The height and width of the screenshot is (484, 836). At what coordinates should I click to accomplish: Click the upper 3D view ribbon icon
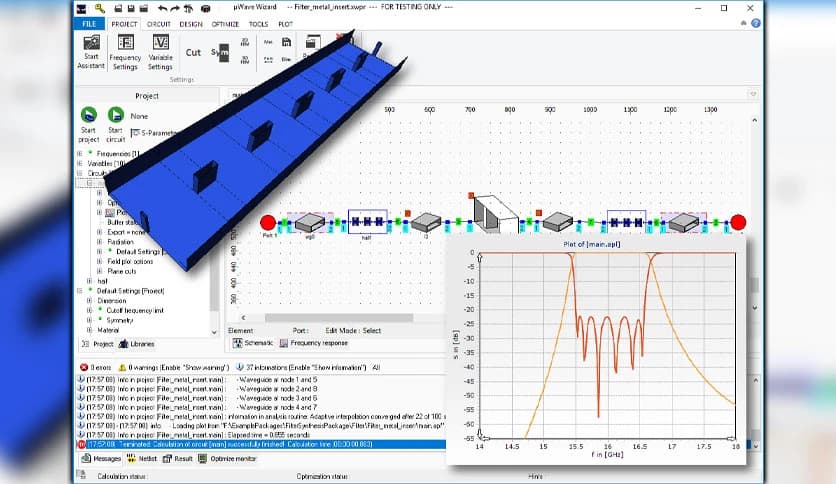tap(245, 42)
